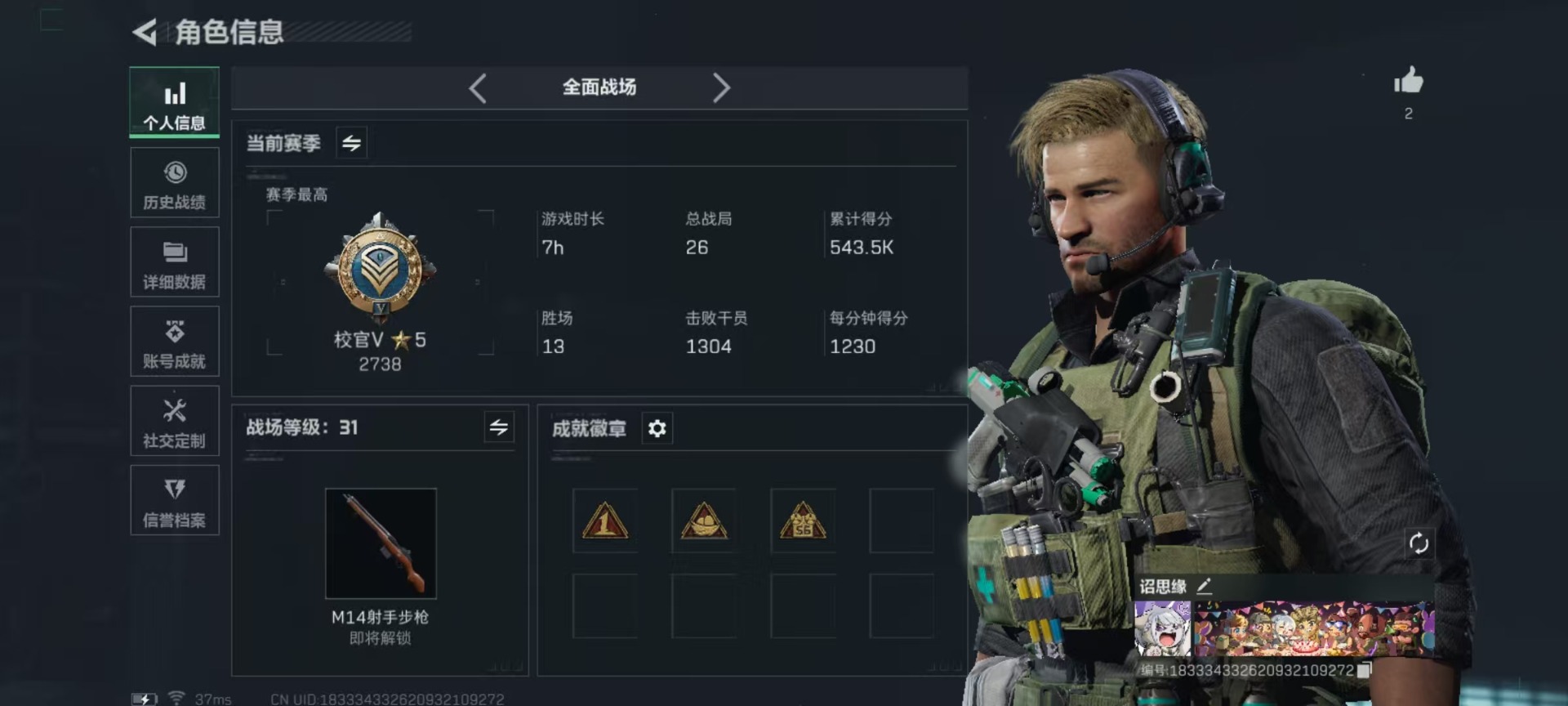Screen dimensions: 1568x706
Task: Toggle the 战场等级 swap button
Action: click(498, 427)
